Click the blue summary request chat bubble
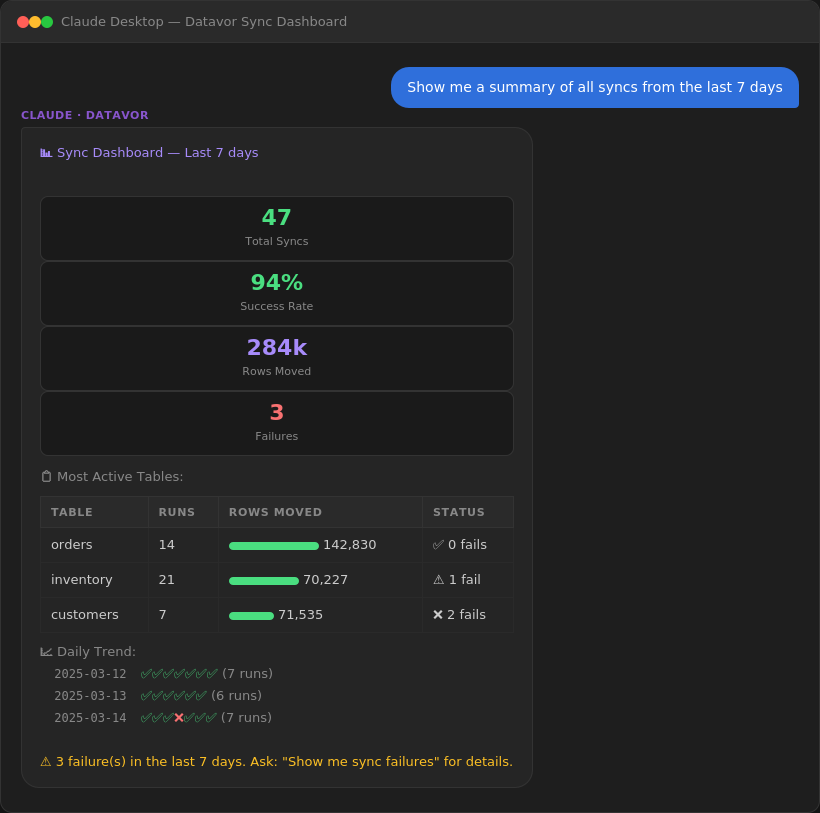This screenshot has width=820, height=813. (x=595, y=88)
